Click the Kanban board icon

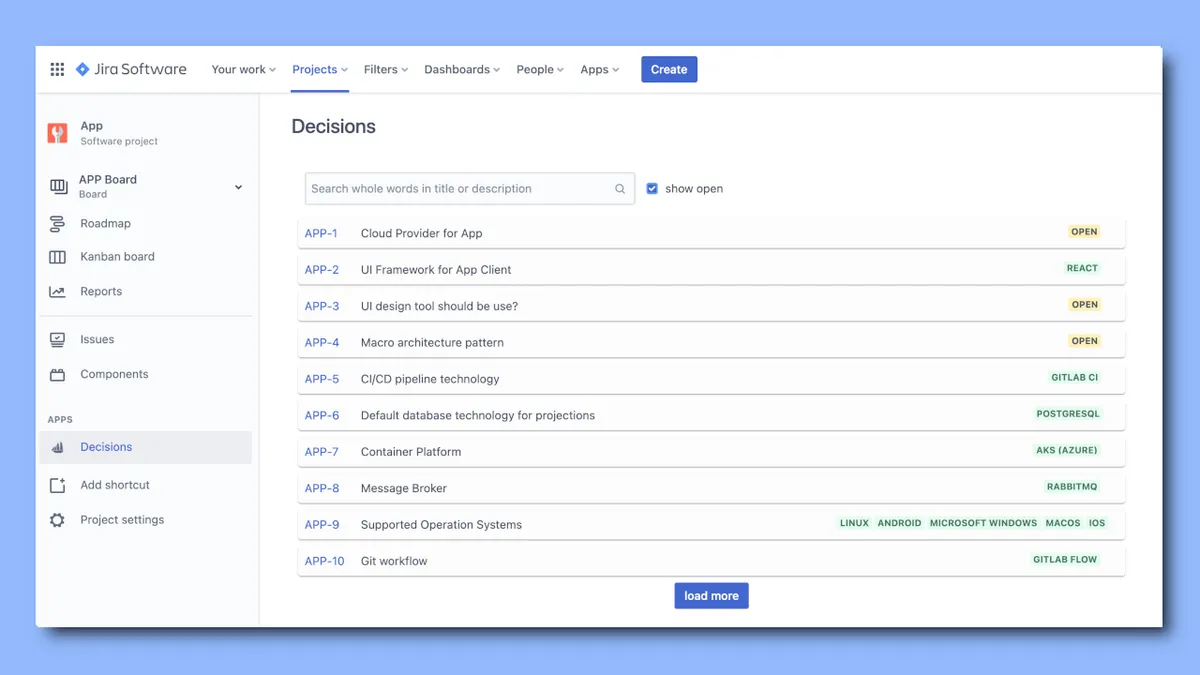point(58,257)
